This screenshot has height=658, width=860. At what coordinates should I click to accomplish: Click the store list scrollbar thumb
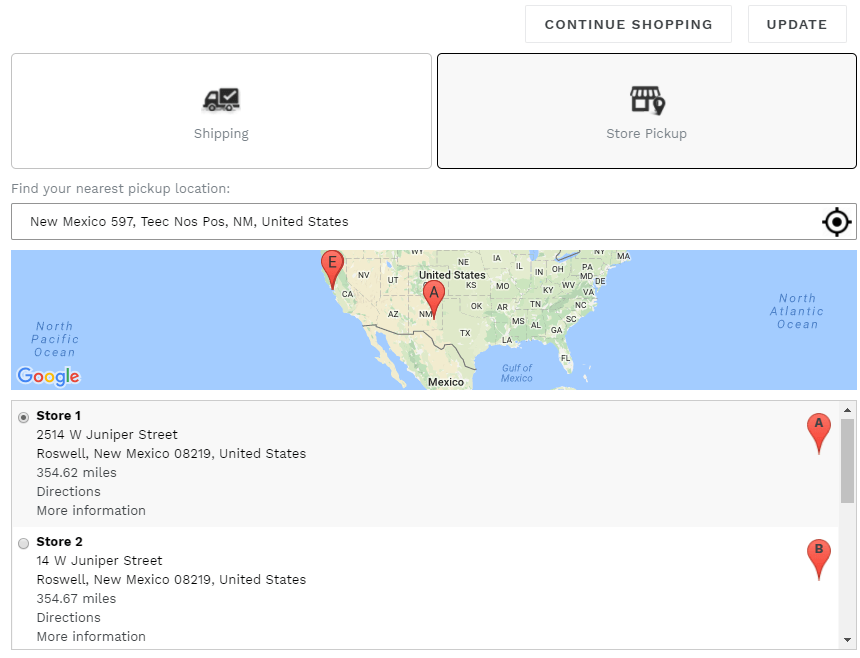pos(847,461)
